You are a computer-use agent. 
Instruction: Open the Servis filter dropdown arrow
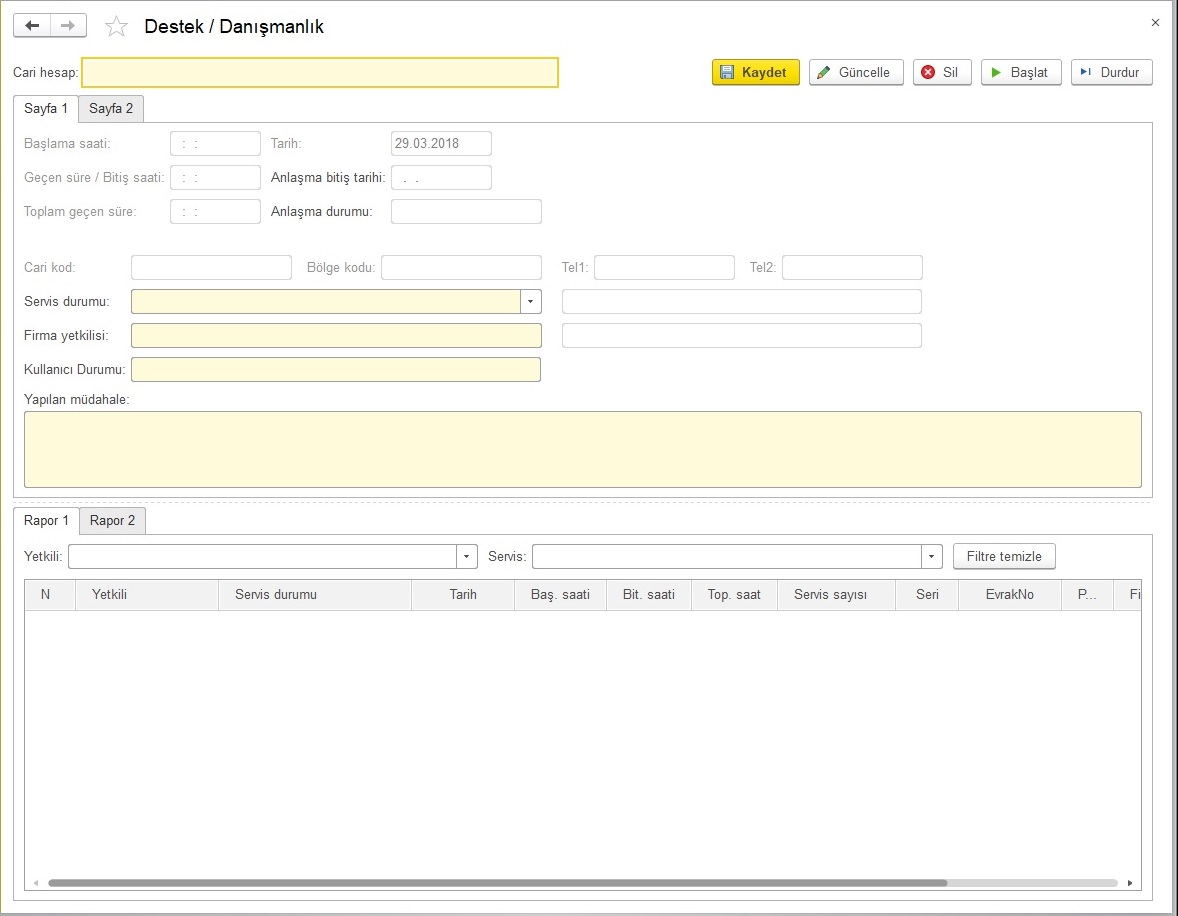point(931,556)
